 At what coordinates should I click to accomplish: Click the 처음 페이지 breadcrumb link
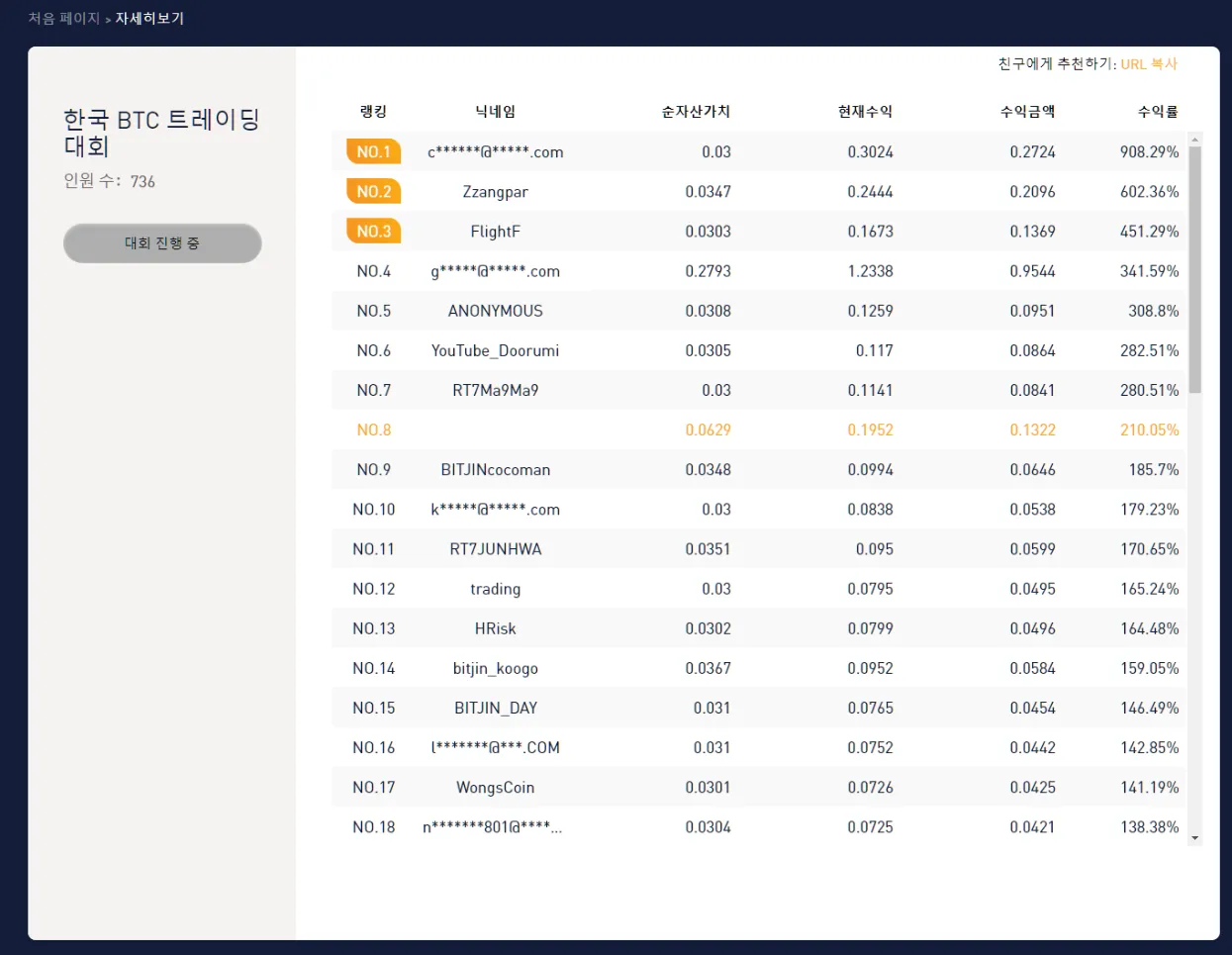[x=64, y=19]
